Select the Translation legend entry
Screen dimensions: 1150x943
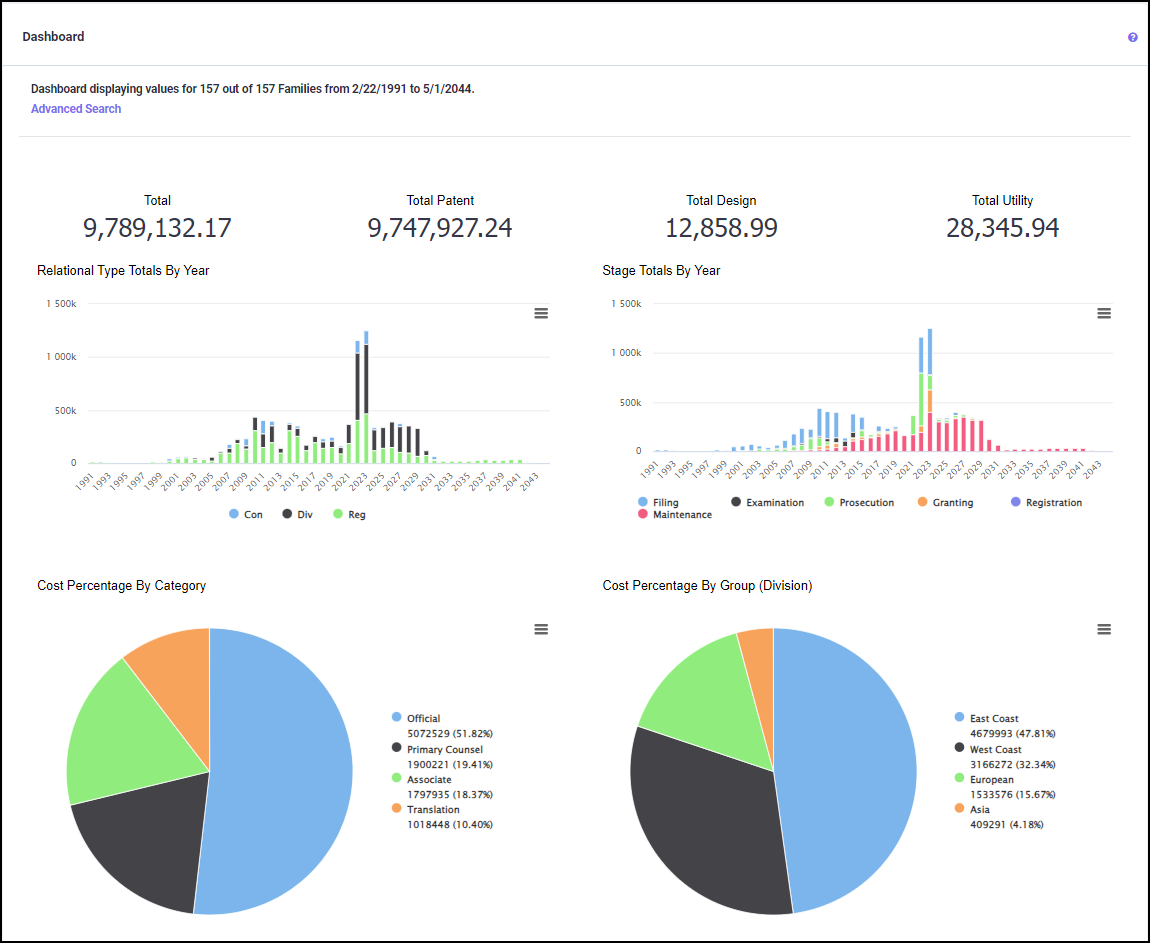point(432,810)
